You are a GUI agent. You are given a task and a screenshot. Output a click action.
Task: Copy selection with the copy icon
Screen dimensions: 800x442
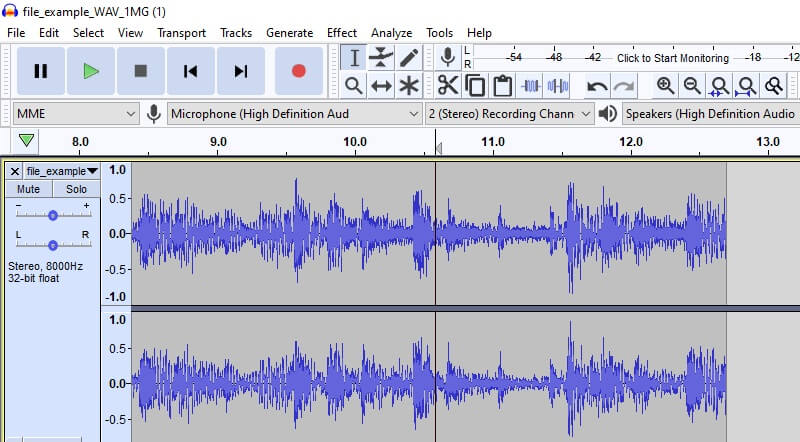[x=476, y=86]
